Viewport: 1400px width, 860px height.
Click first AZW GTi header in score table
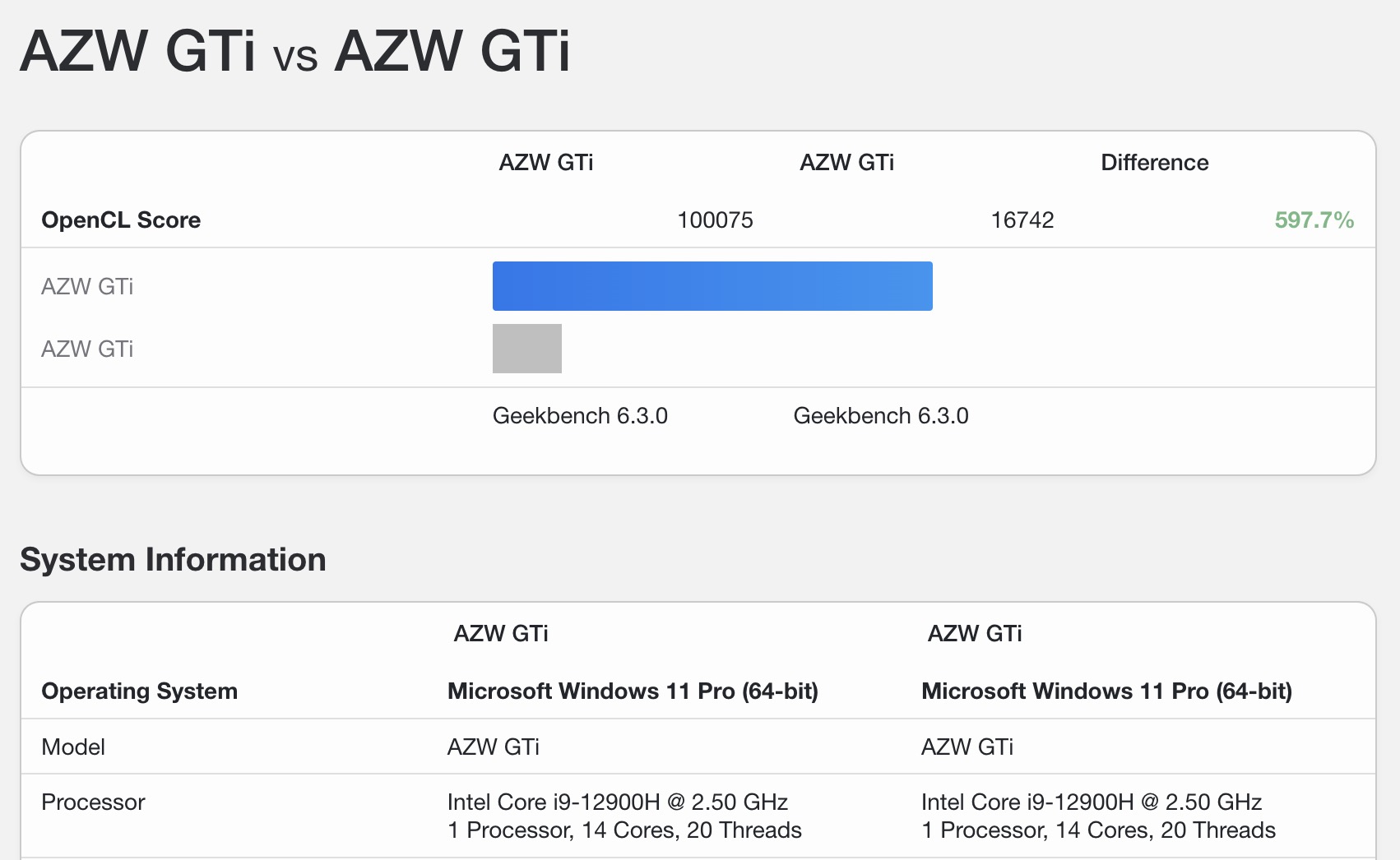tap(546, 163)
